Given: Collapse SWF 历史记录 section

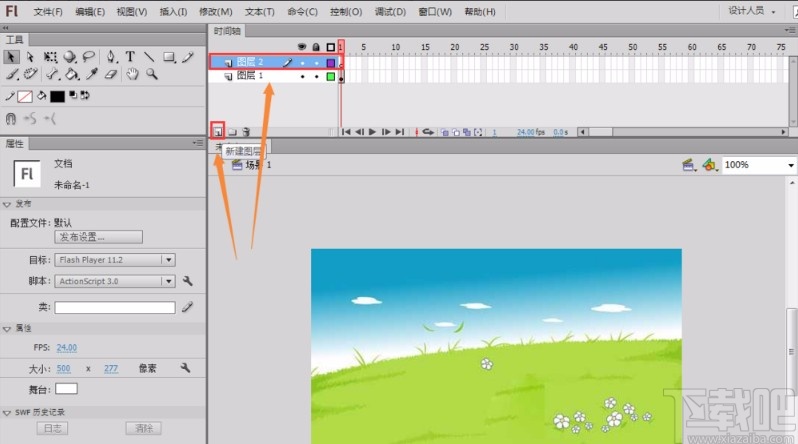Looking at the screenshot, I should [x=7, y=413].
